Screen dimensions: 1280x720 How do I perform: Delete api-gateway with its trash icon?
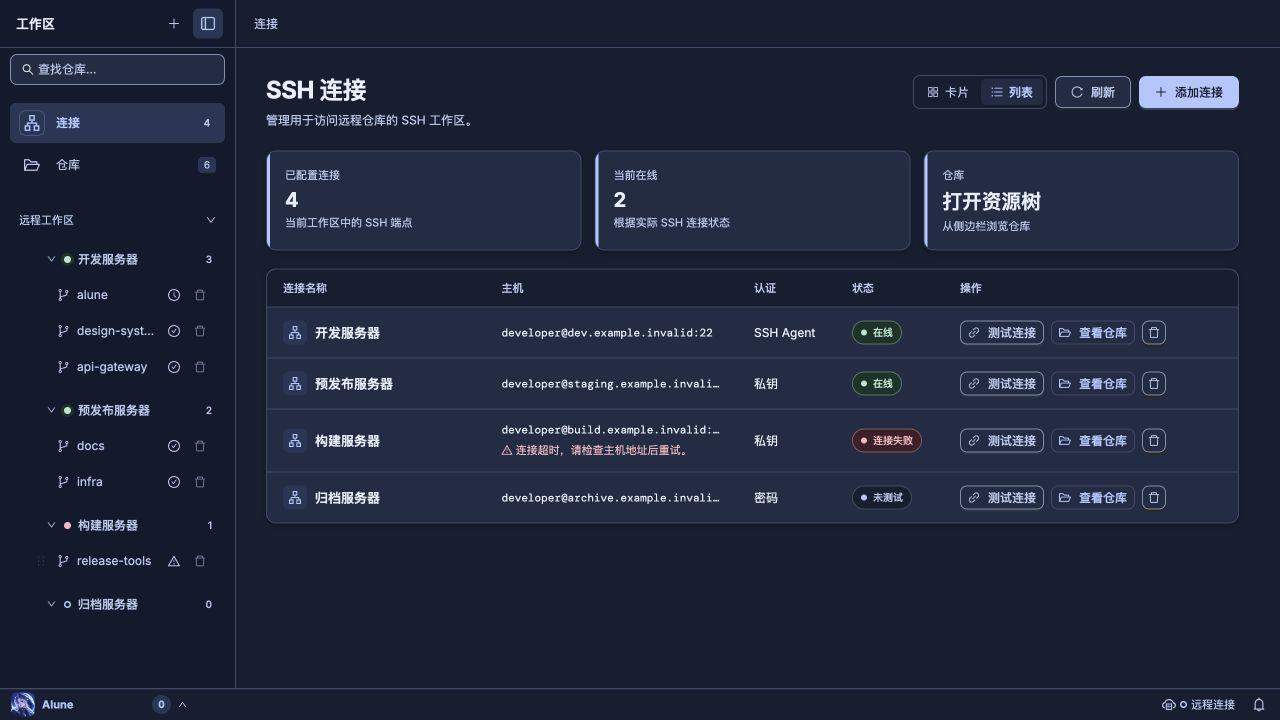(x=200, y=367)
